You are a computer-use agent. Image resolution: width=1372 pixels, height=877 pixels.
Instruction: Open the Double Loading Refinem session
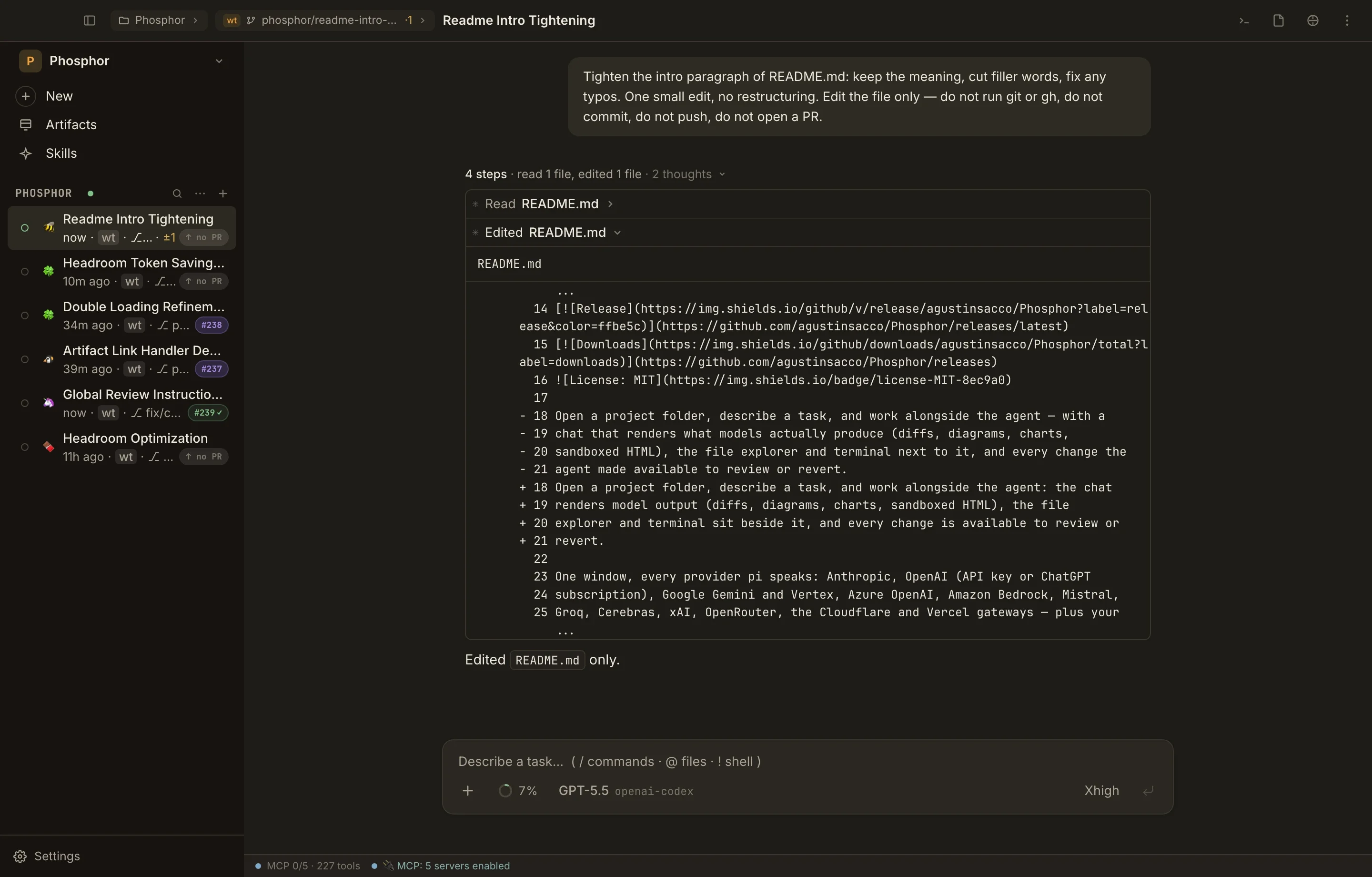(122, 316)
